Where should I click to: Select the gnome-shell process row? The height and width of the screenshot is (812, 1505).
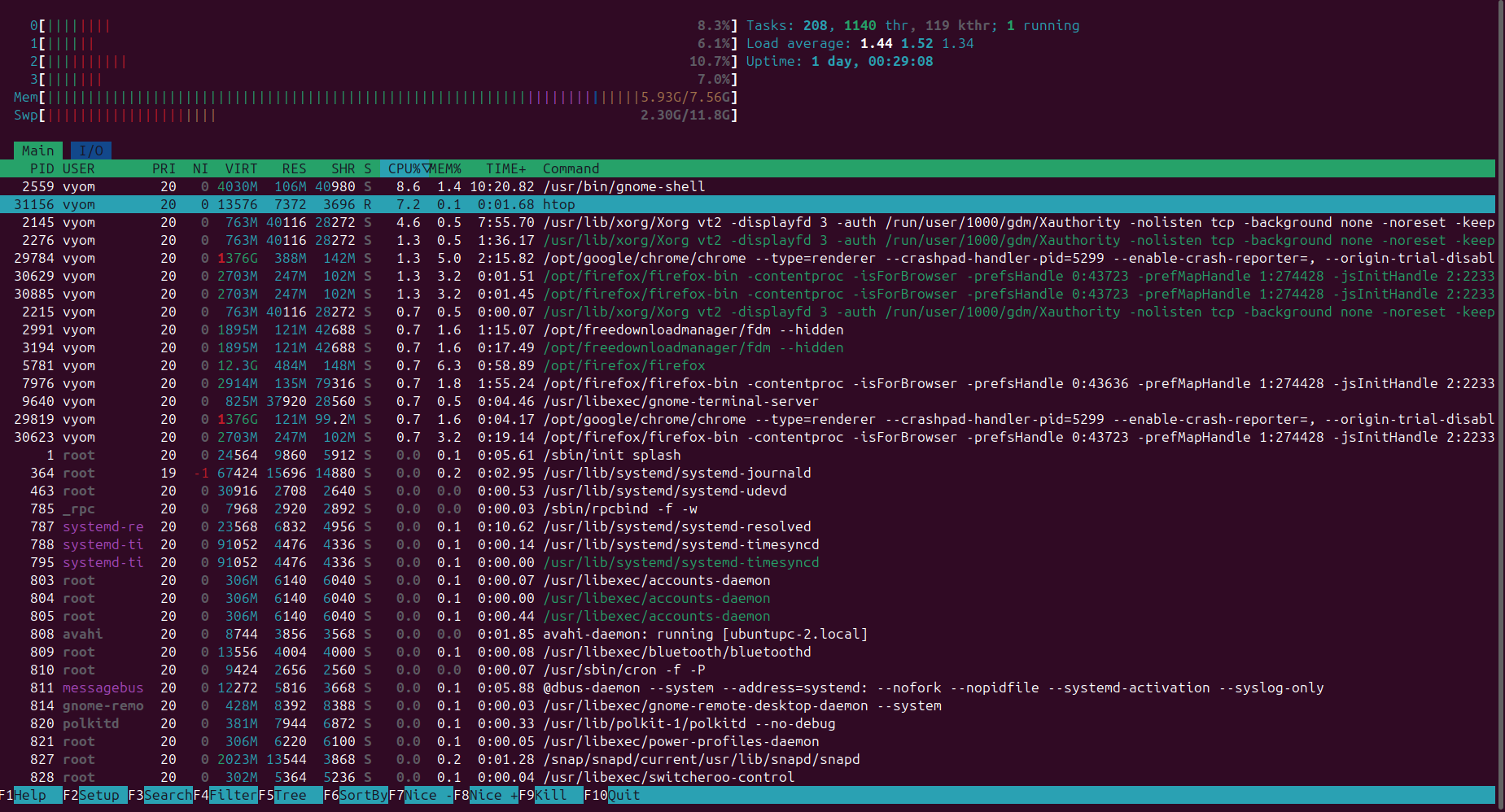click(747, 186)
